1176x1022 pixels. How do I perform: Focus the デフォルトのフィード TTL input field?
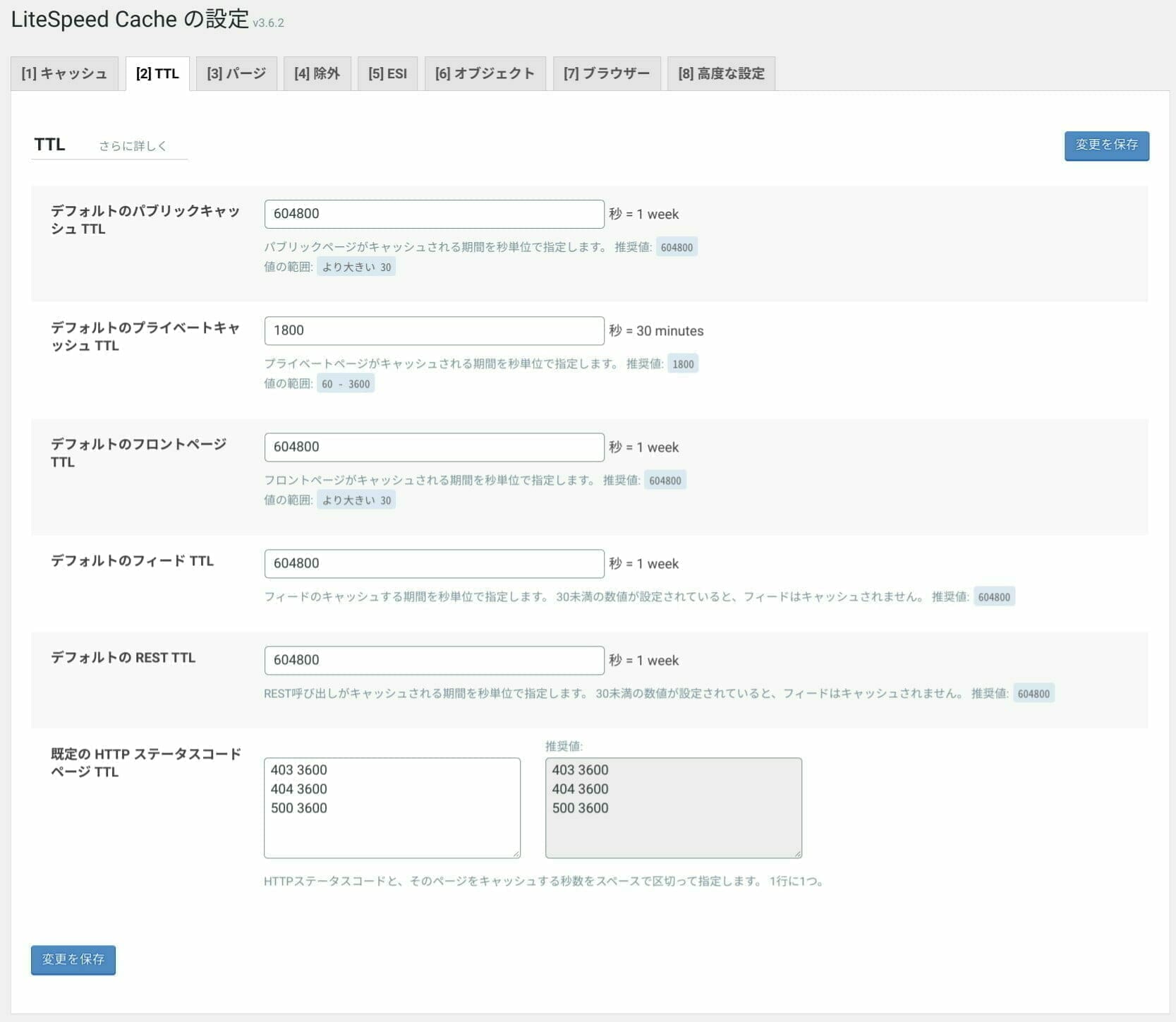(434, 563)
